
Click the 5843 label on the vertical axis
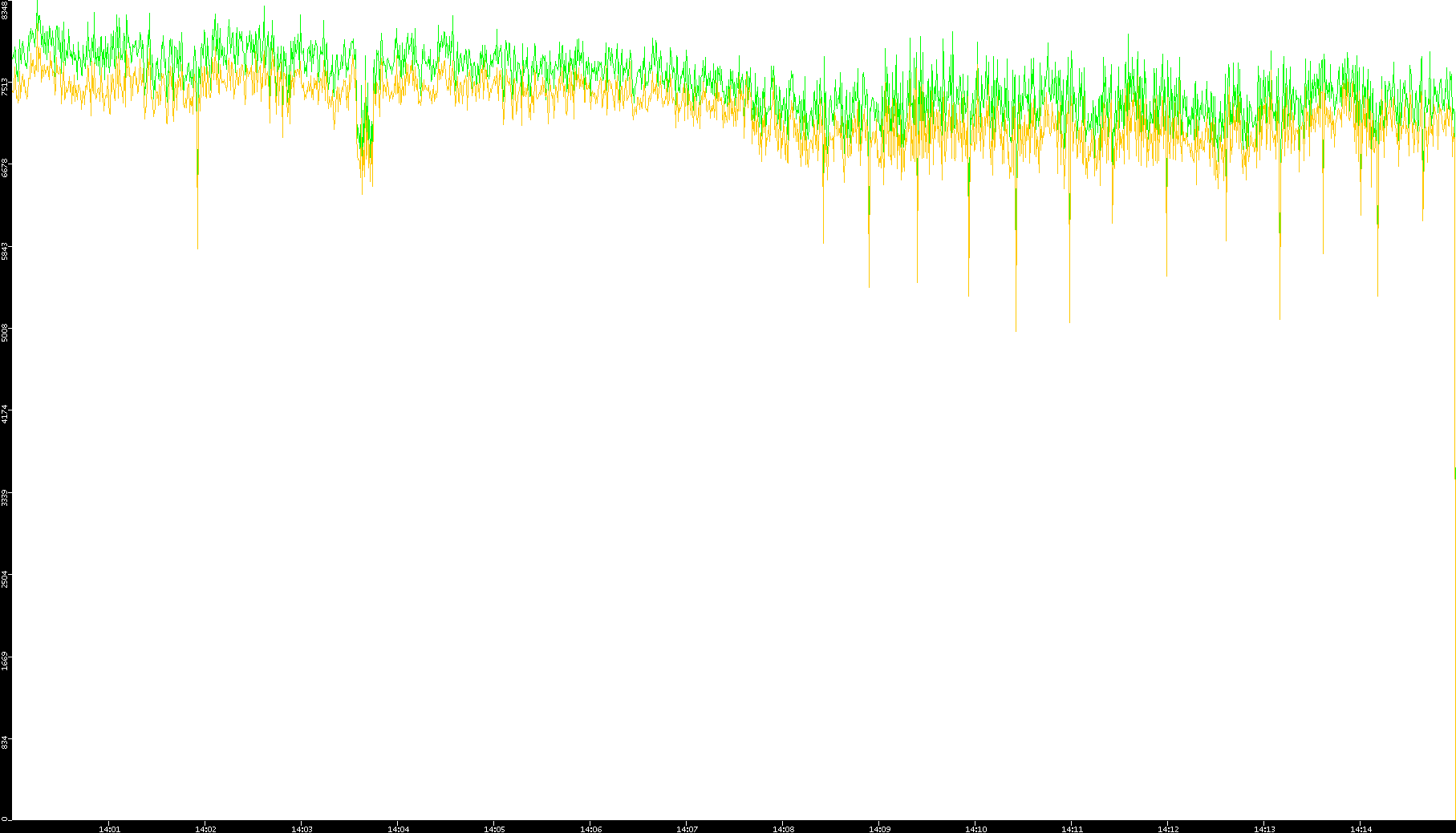(x=5, y=251)
